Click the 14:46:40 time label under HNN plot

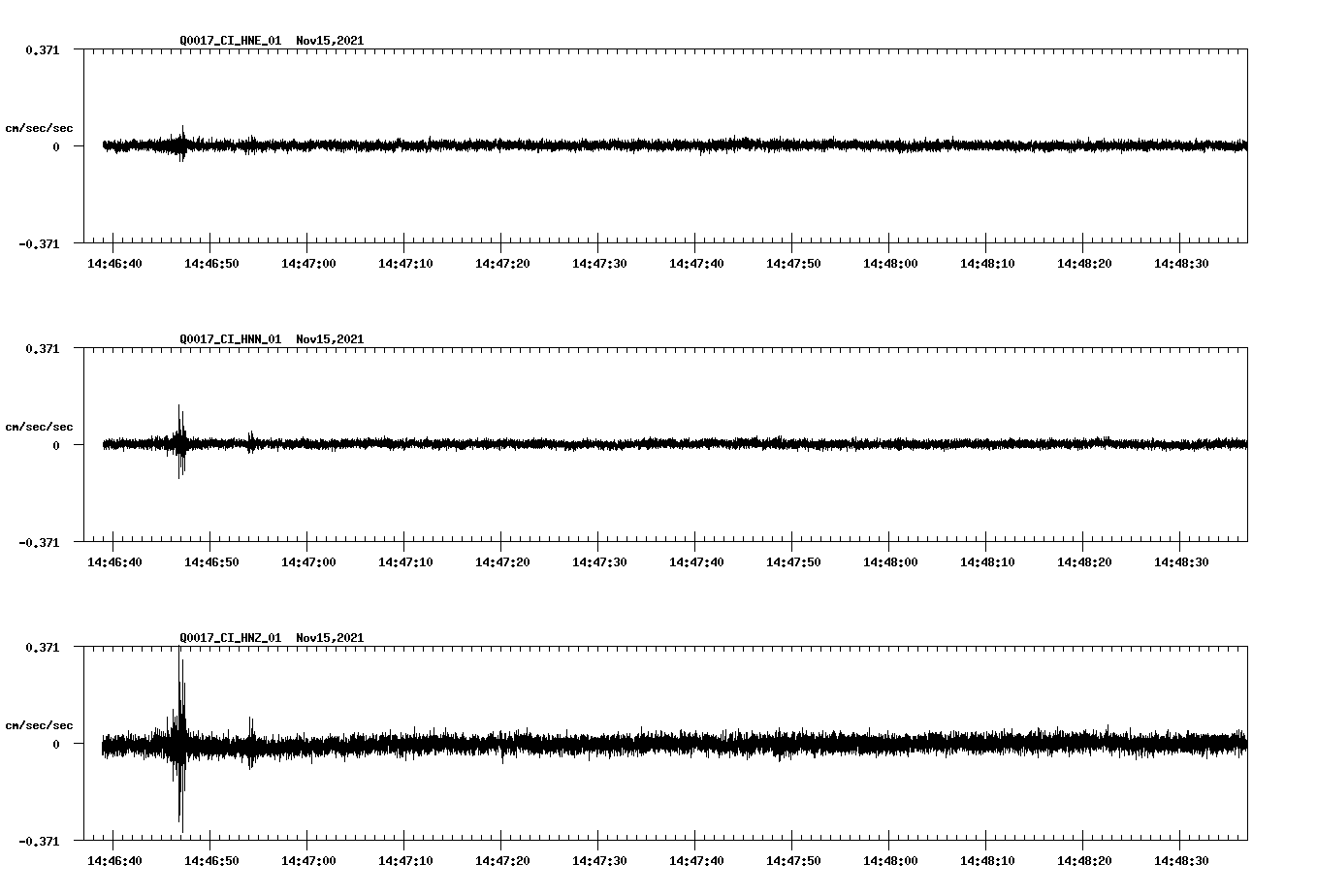(x=114, y=562)
